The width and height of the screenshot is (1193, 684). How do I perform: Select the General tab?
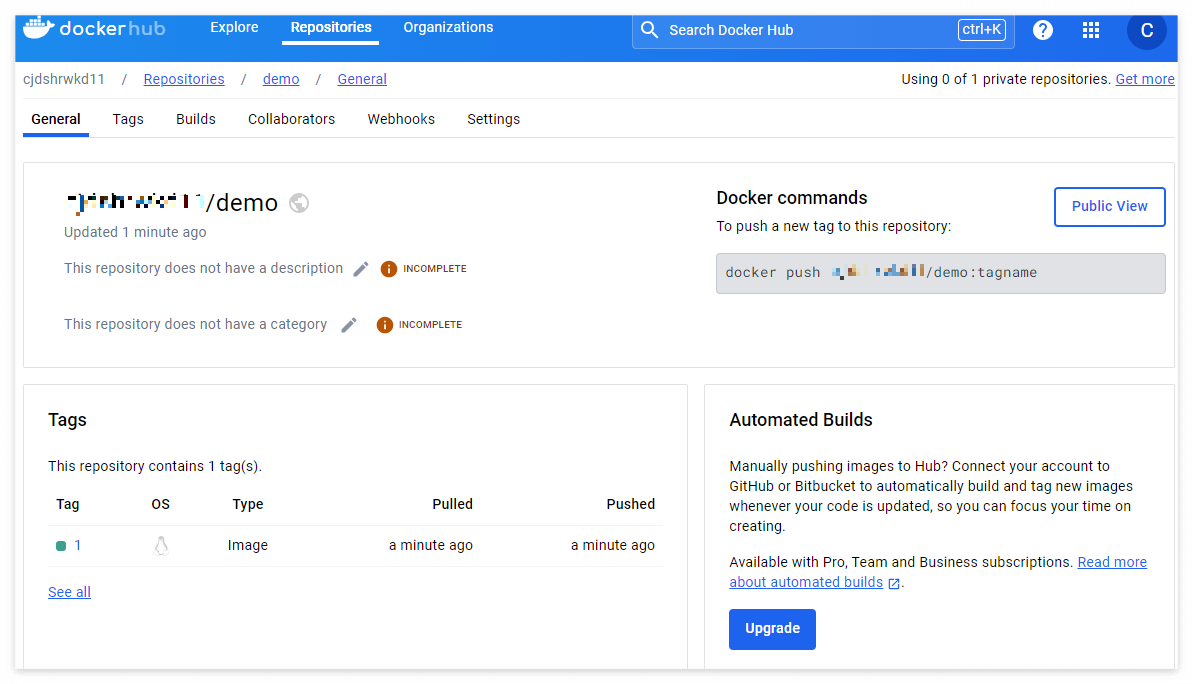pyautogui.click(x=56, y=119)
